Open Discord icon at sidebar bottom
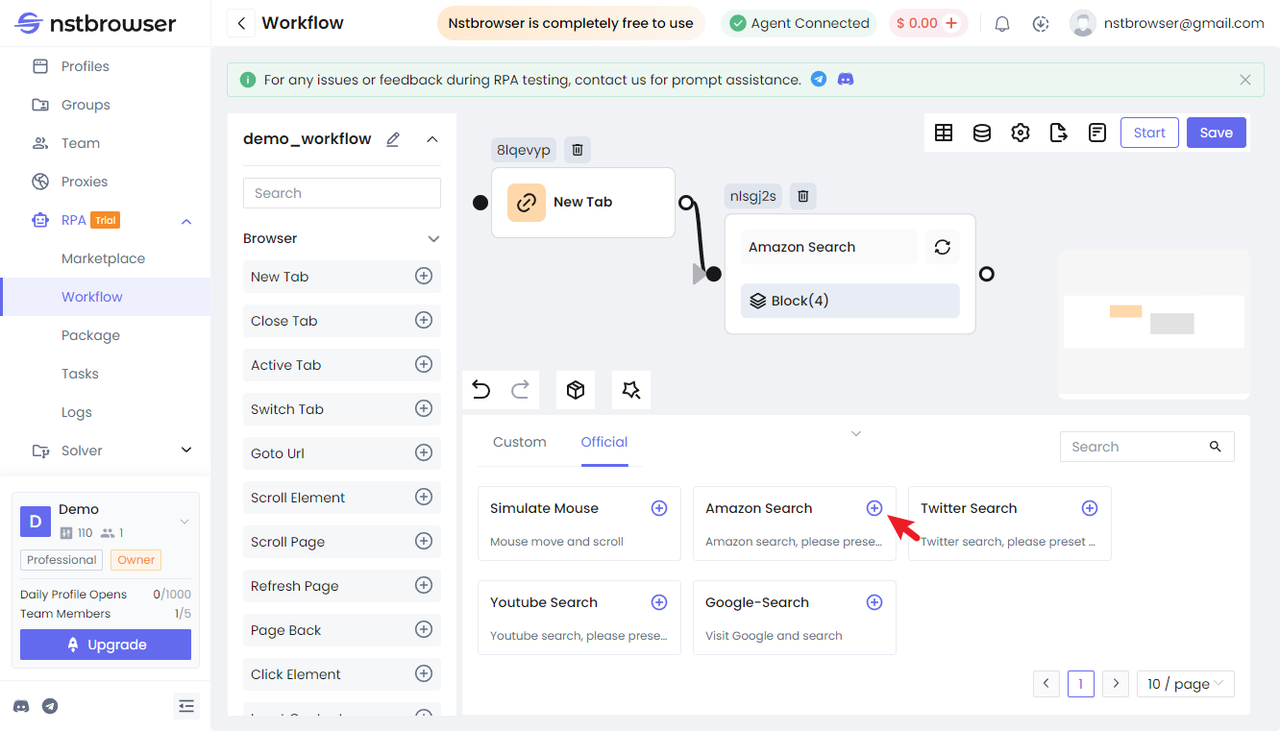Viewport: 1280px width, 731px height. tap(21, 706)
